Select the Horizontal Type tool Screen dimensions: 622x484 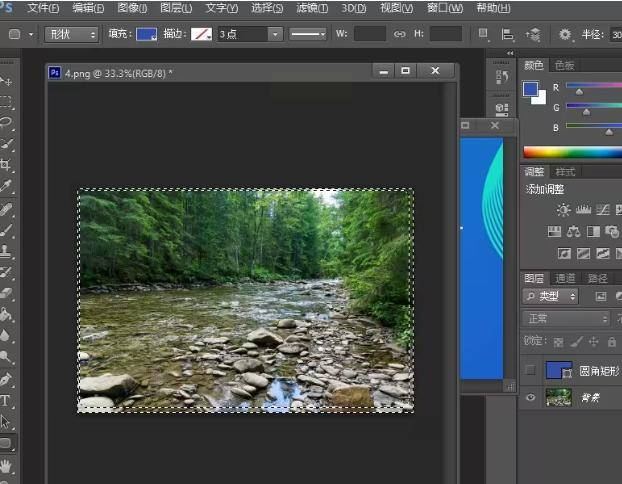pyautogui.click(x=7, y=401)
